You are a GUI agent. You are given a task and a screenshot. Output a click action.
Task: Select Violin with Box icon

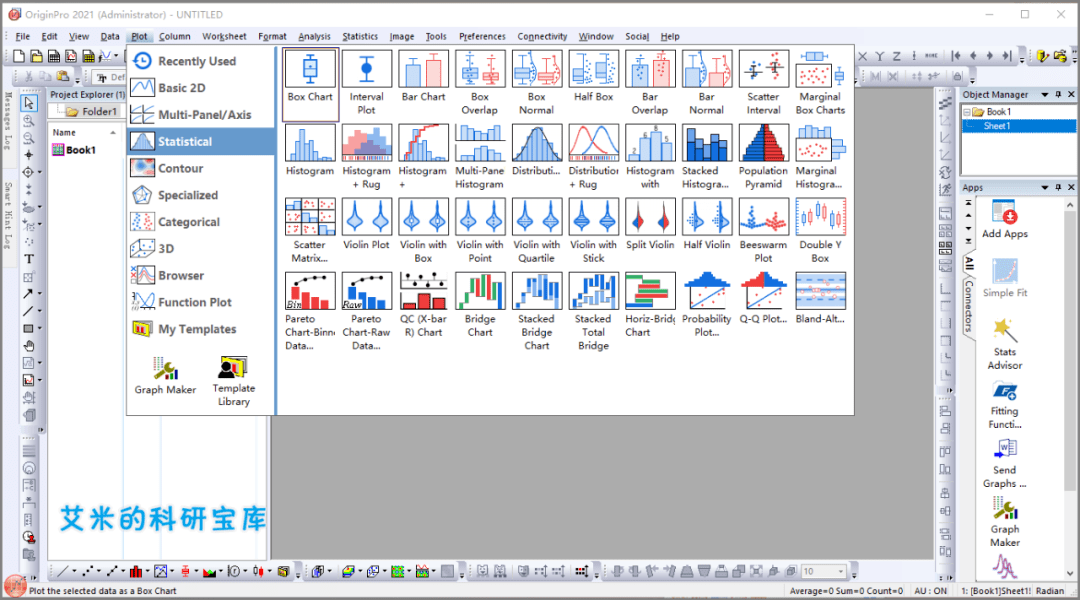pos(423,231)
